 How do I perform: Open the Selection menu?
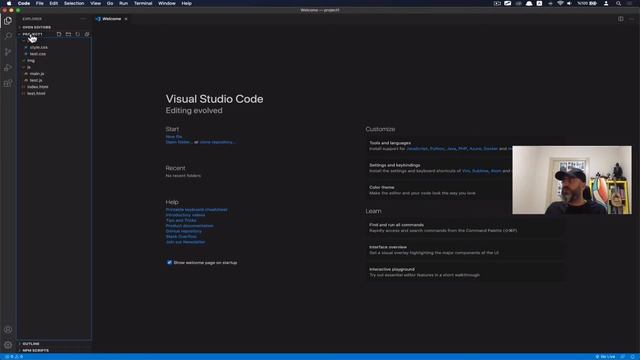click(x=74, y=3)
